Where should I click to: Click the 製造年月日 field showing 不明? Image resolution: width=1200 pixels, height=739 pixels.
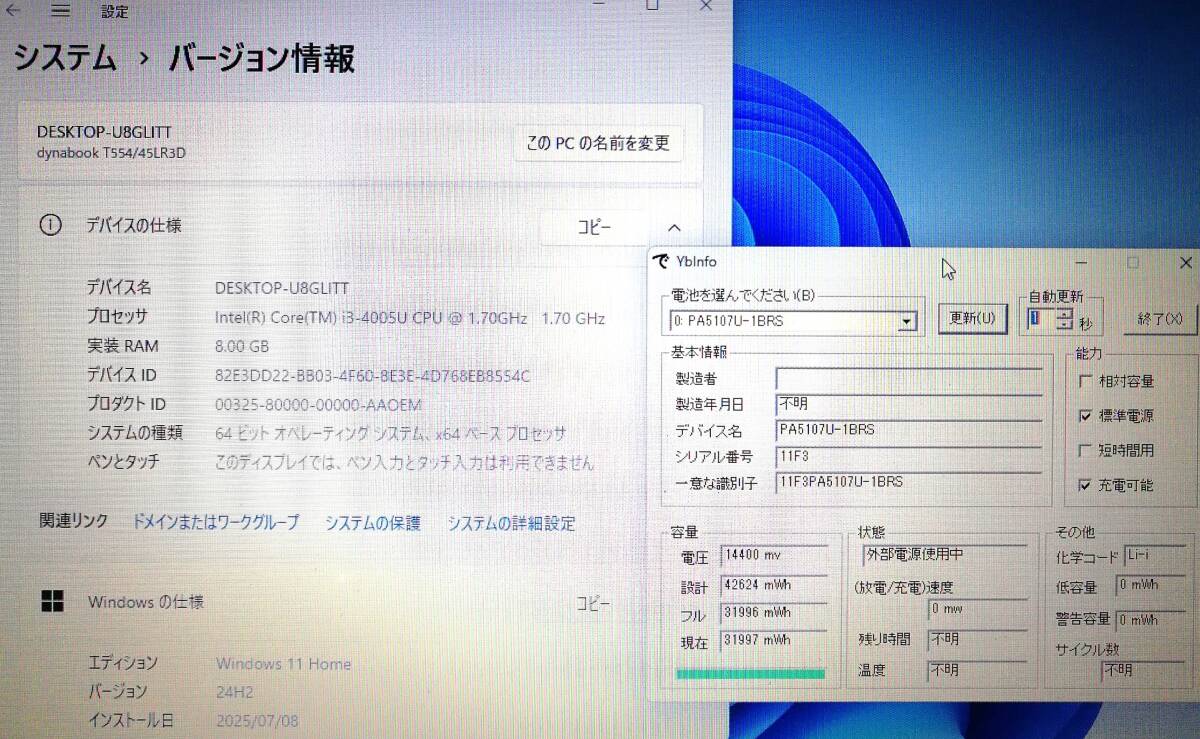(x=909, y=404)
